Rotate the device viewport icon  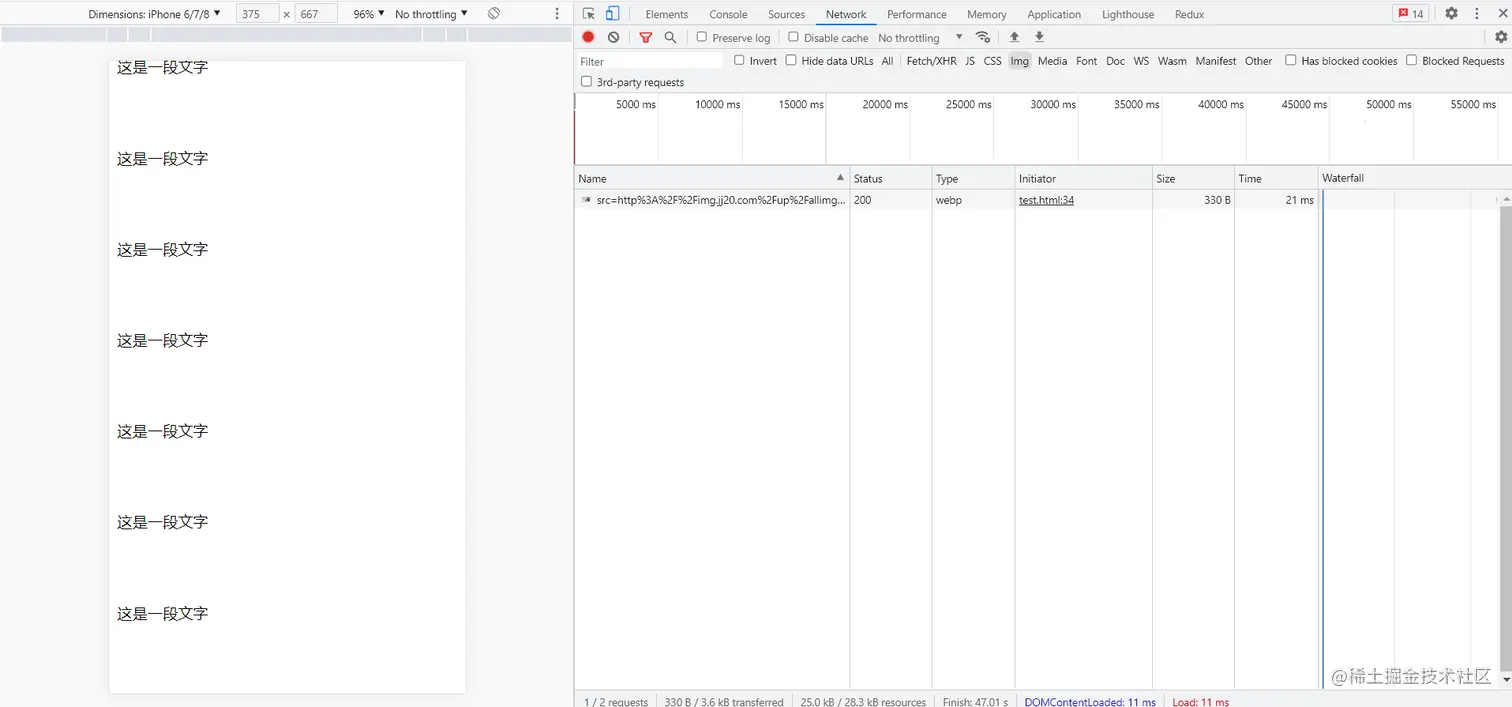point(494,14)
